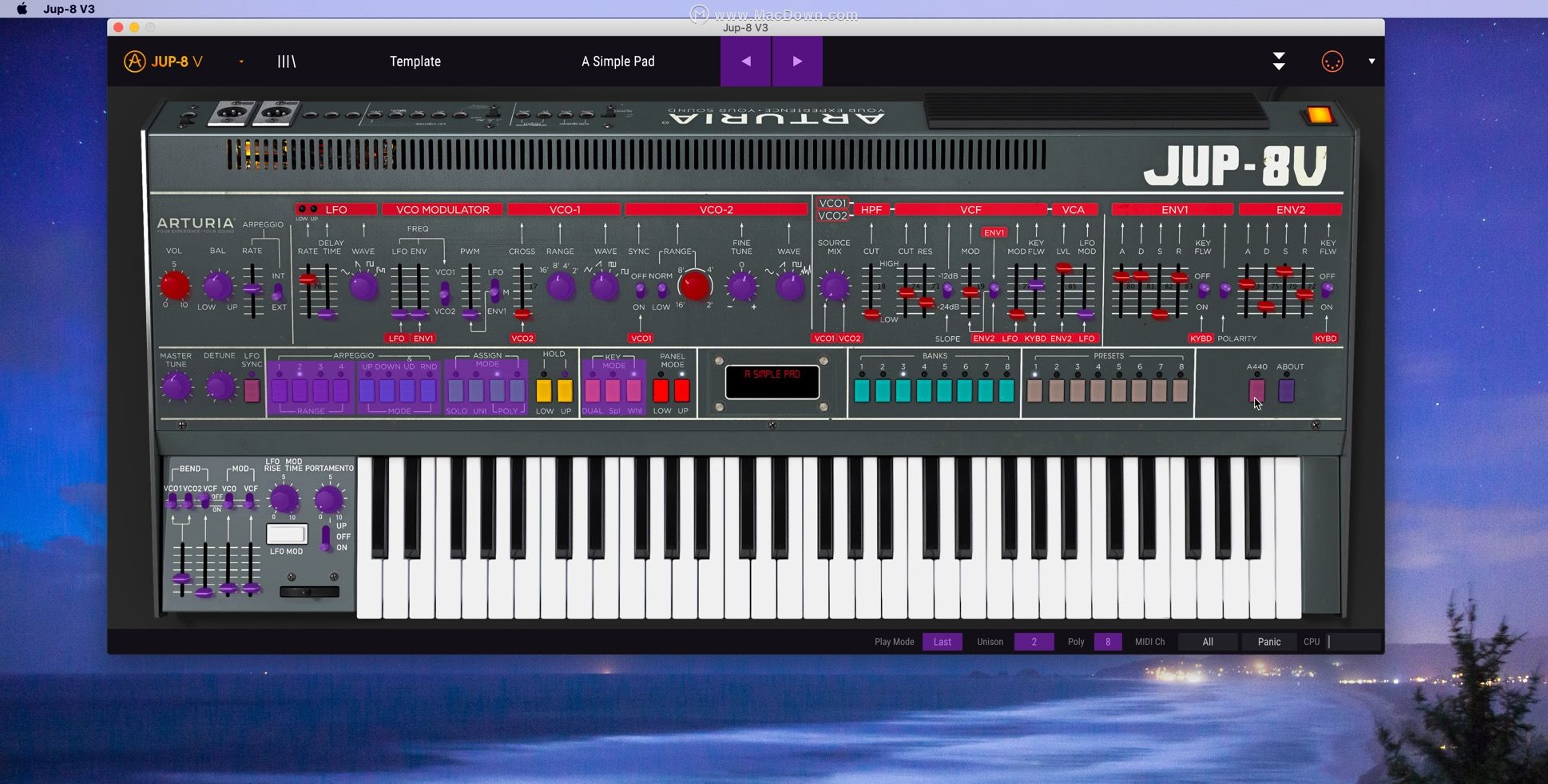Click the Template preset type filter
Screen dimensions: 1548x784
[415, 61]
